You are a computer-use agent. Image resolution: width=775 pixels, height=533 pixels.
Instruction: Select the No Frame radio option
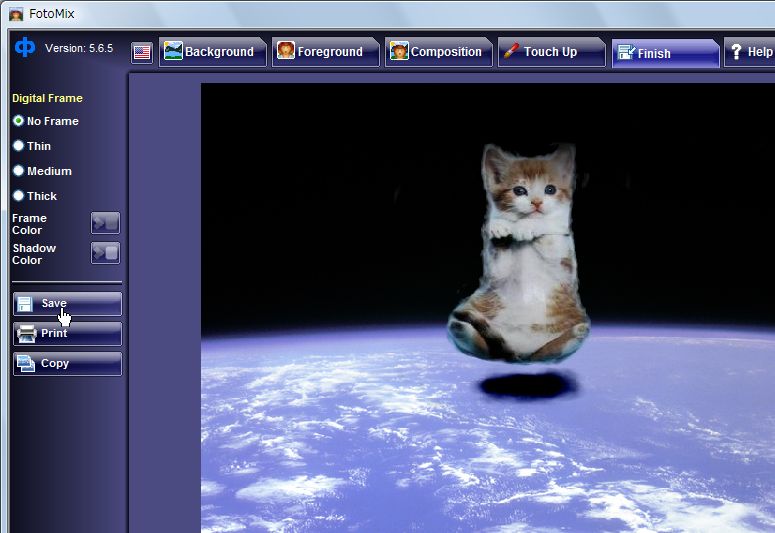pyautogui.click(x=45, y=121)
